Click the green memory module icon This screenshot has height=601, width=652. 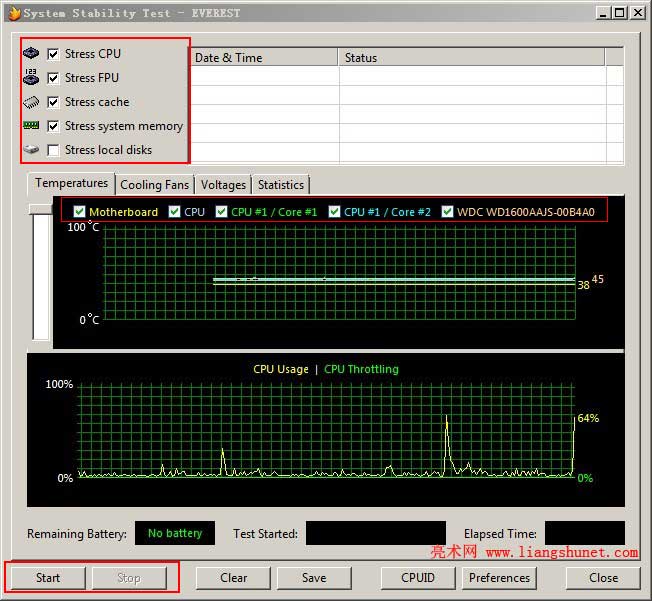point(31,125)
